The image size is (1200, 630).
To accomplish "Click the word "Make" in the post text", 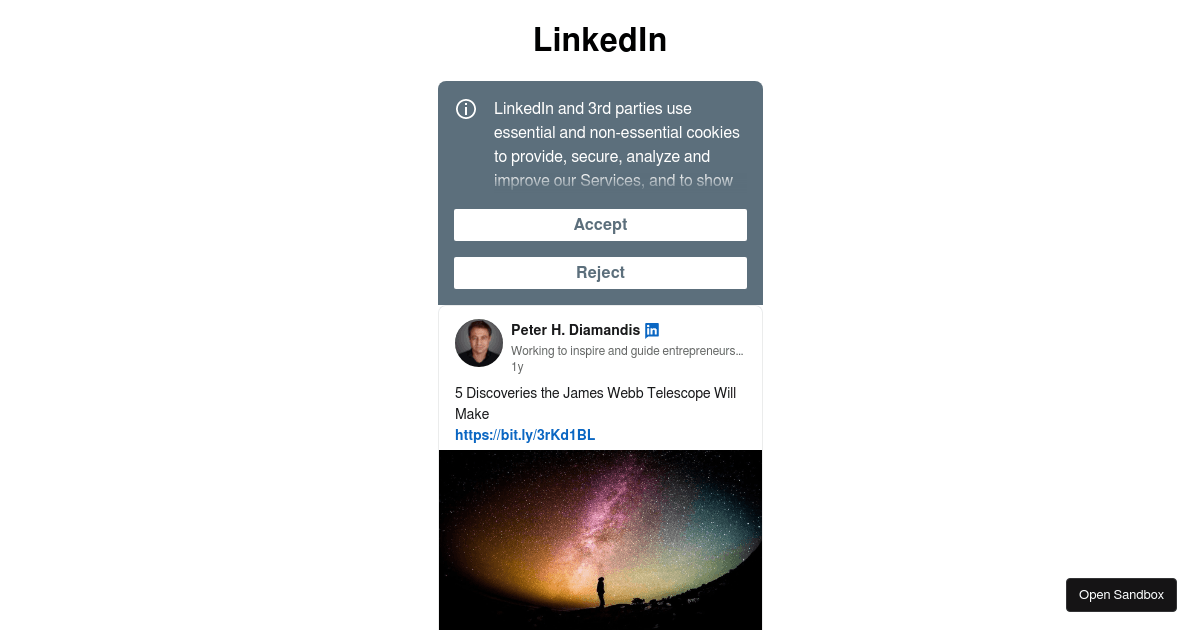I will 472,414.
